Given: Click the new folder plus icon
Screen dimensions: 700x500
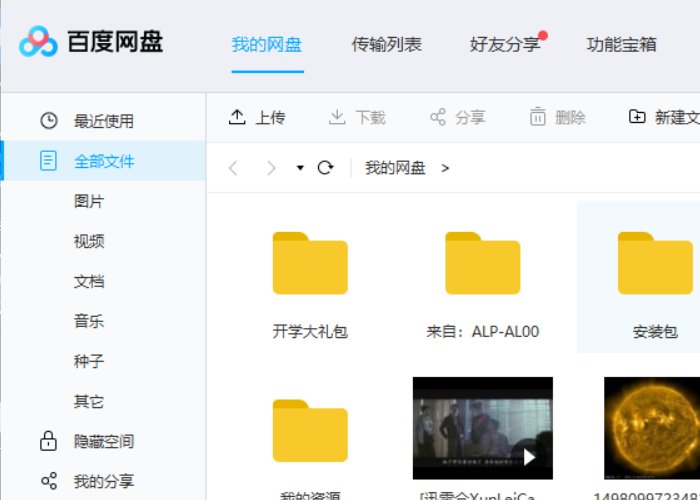Looking at the screenshot, I should (x=637, y=117).
